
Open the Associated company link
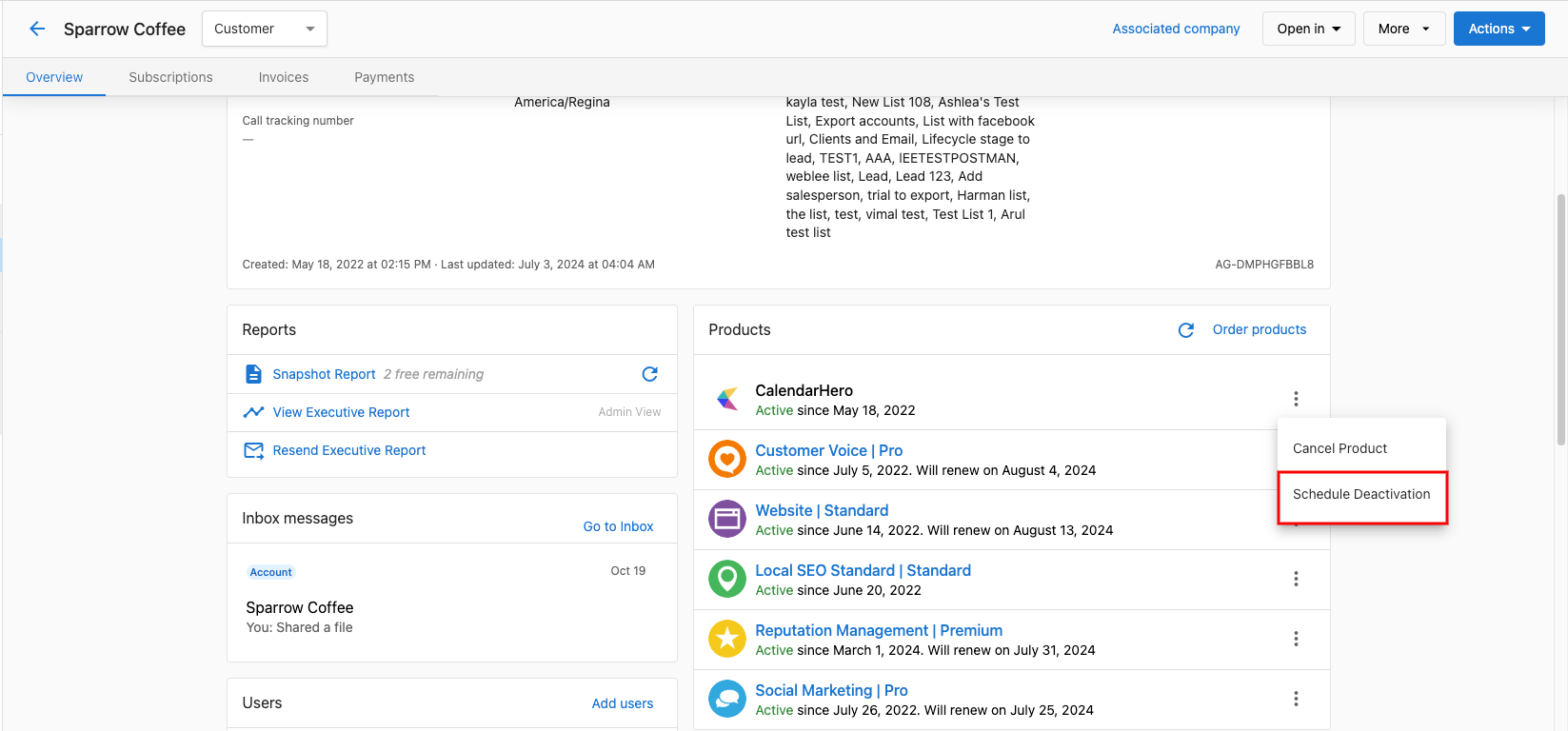click(x=1176, y=29)
